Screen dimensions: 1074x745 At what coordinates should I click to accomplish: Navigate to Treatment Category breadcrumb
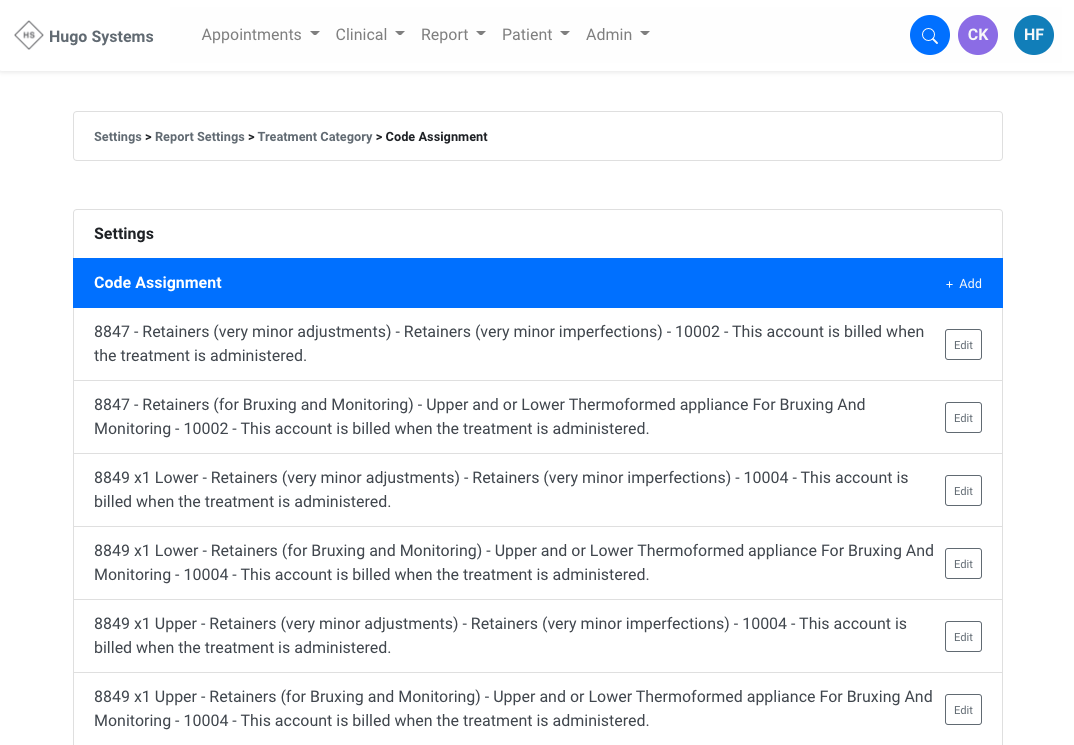[x=314, y=137]
